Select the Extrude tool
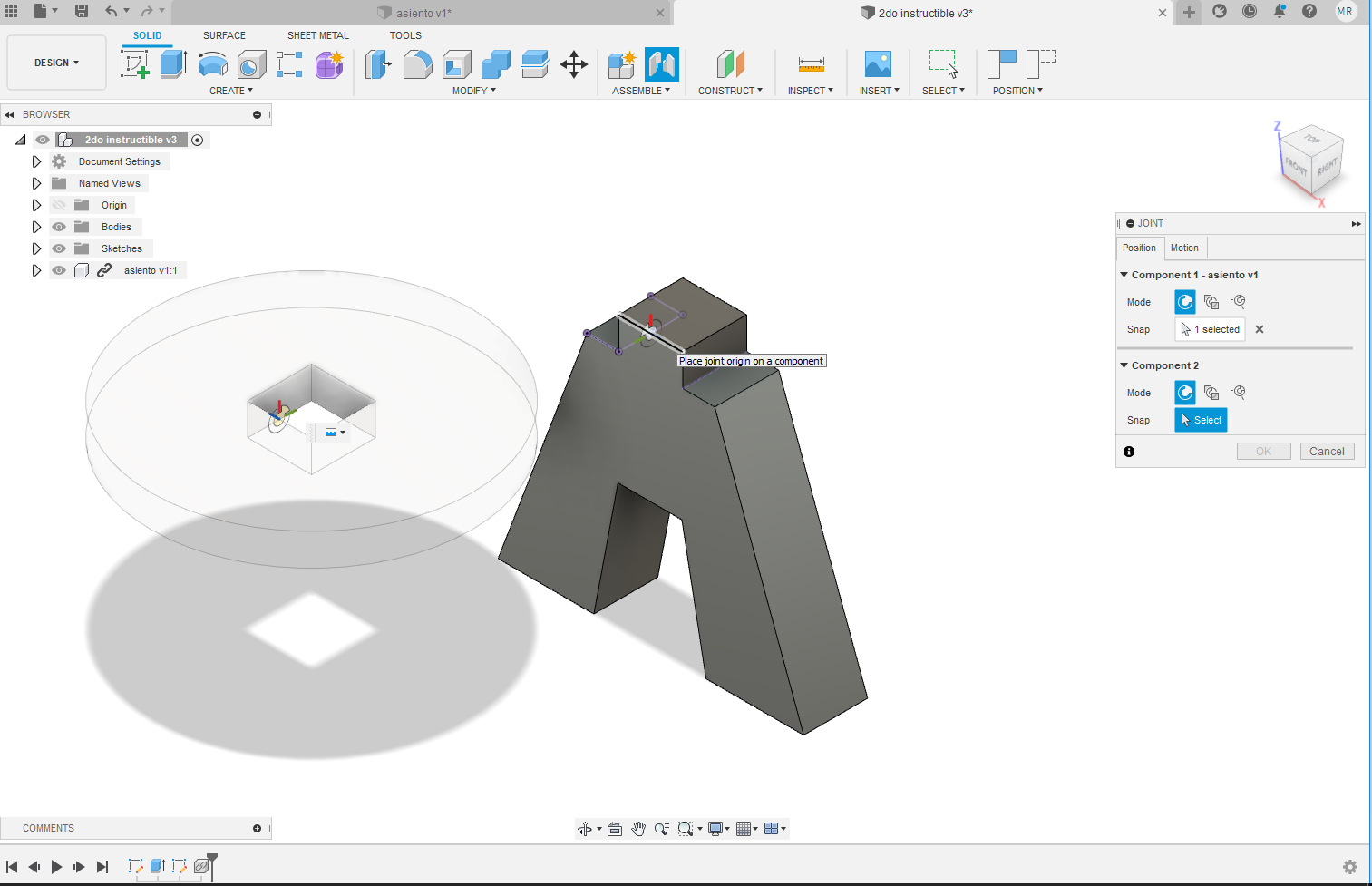The height and width of the screenshot is (886, 1372). [173, 64]
